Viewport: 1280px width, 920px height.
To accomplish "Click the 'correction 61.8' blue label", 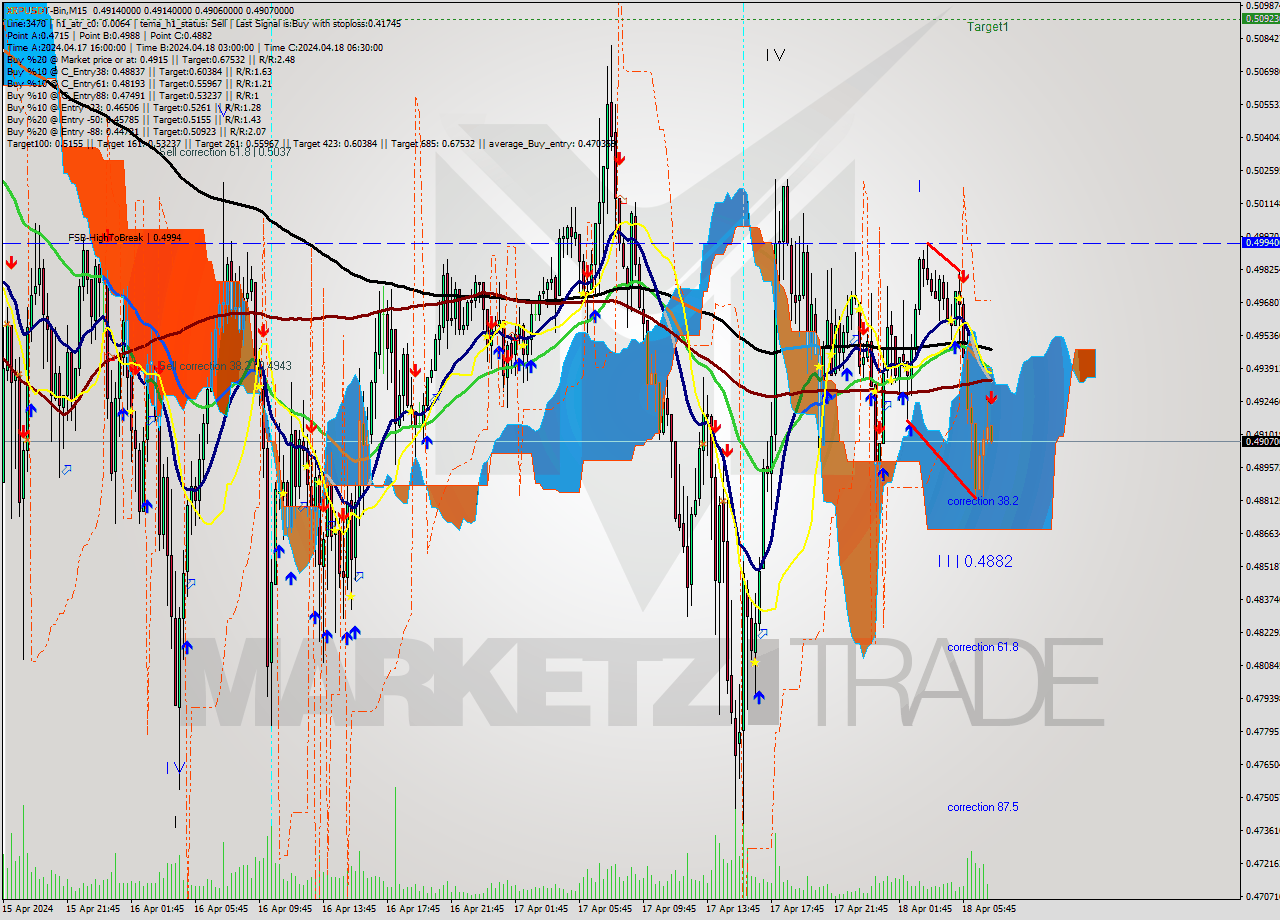I will 983,647.
